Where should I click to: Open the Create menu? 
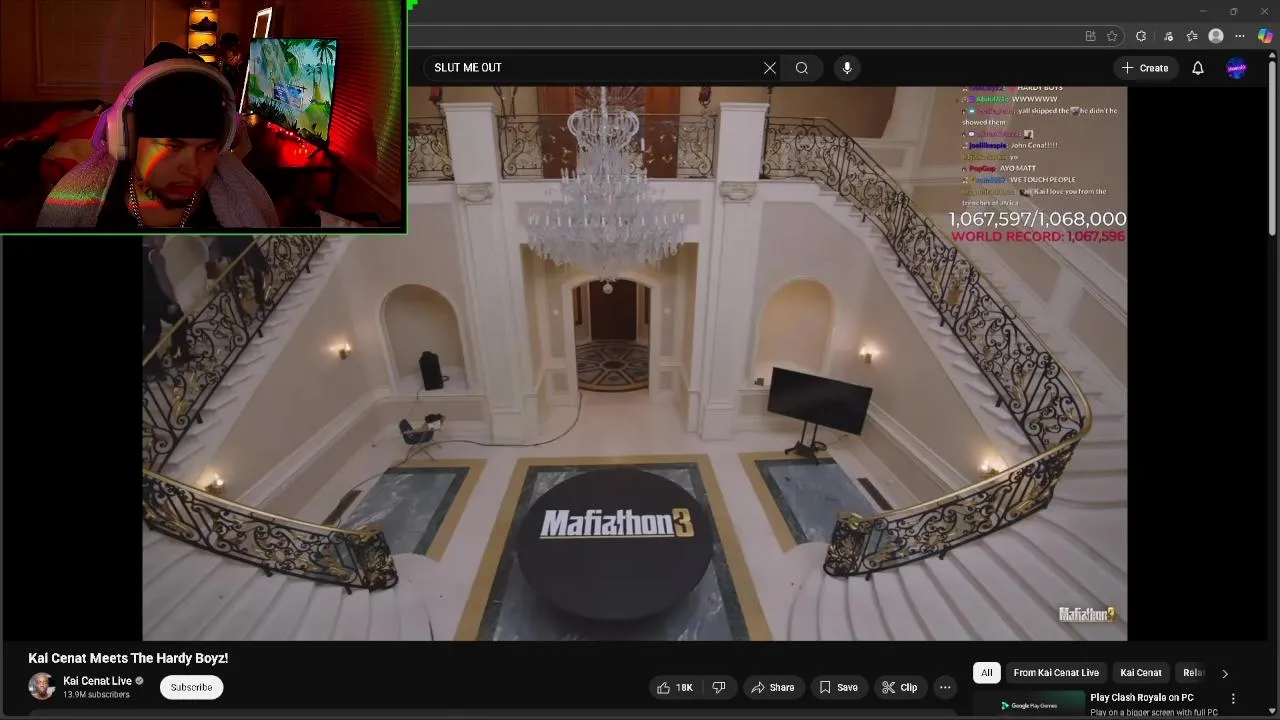[x=1145, y=68]
